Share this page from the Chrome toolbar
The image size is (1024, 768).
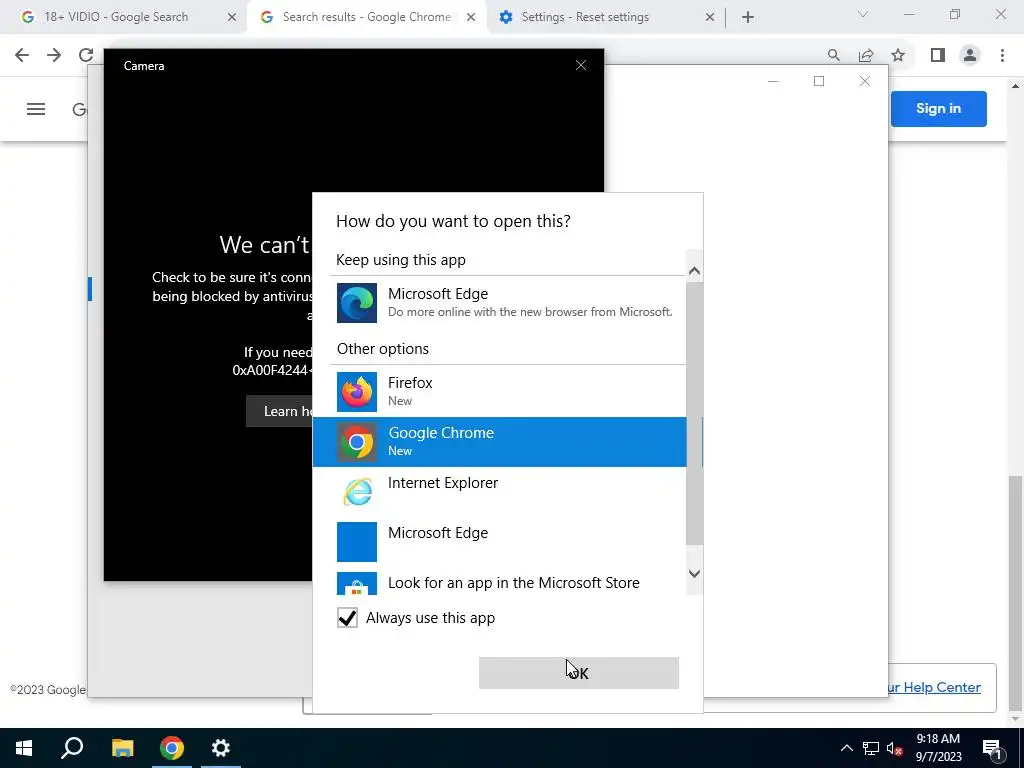866,56
